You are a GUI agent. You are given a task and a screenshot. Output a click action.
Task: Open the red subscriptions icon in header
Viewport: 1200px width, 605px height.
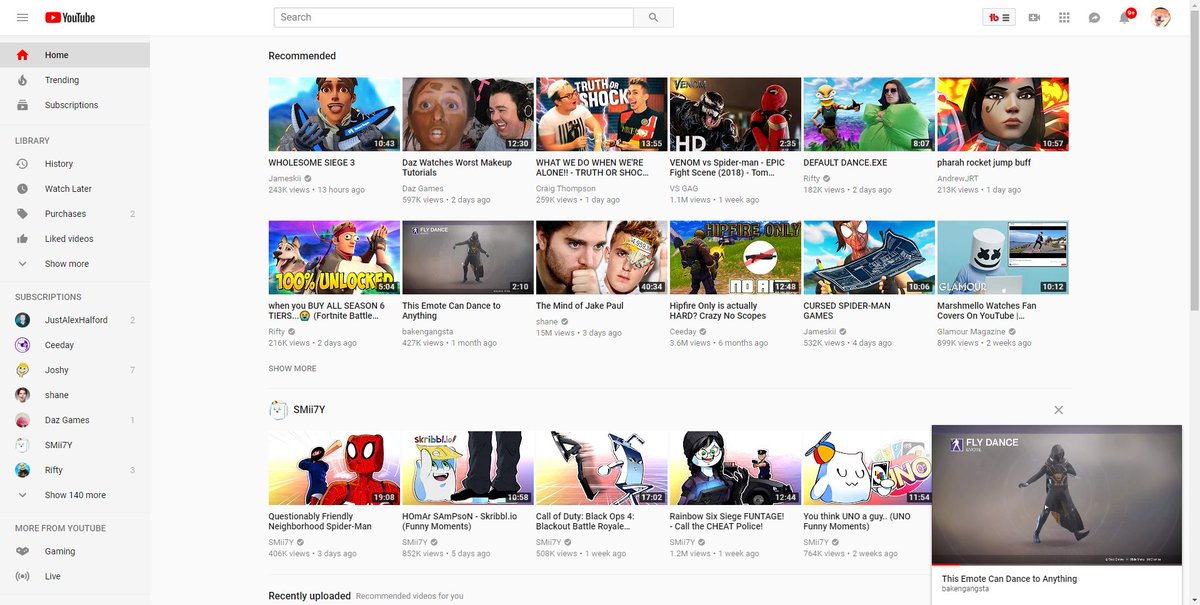[1000, 17]
